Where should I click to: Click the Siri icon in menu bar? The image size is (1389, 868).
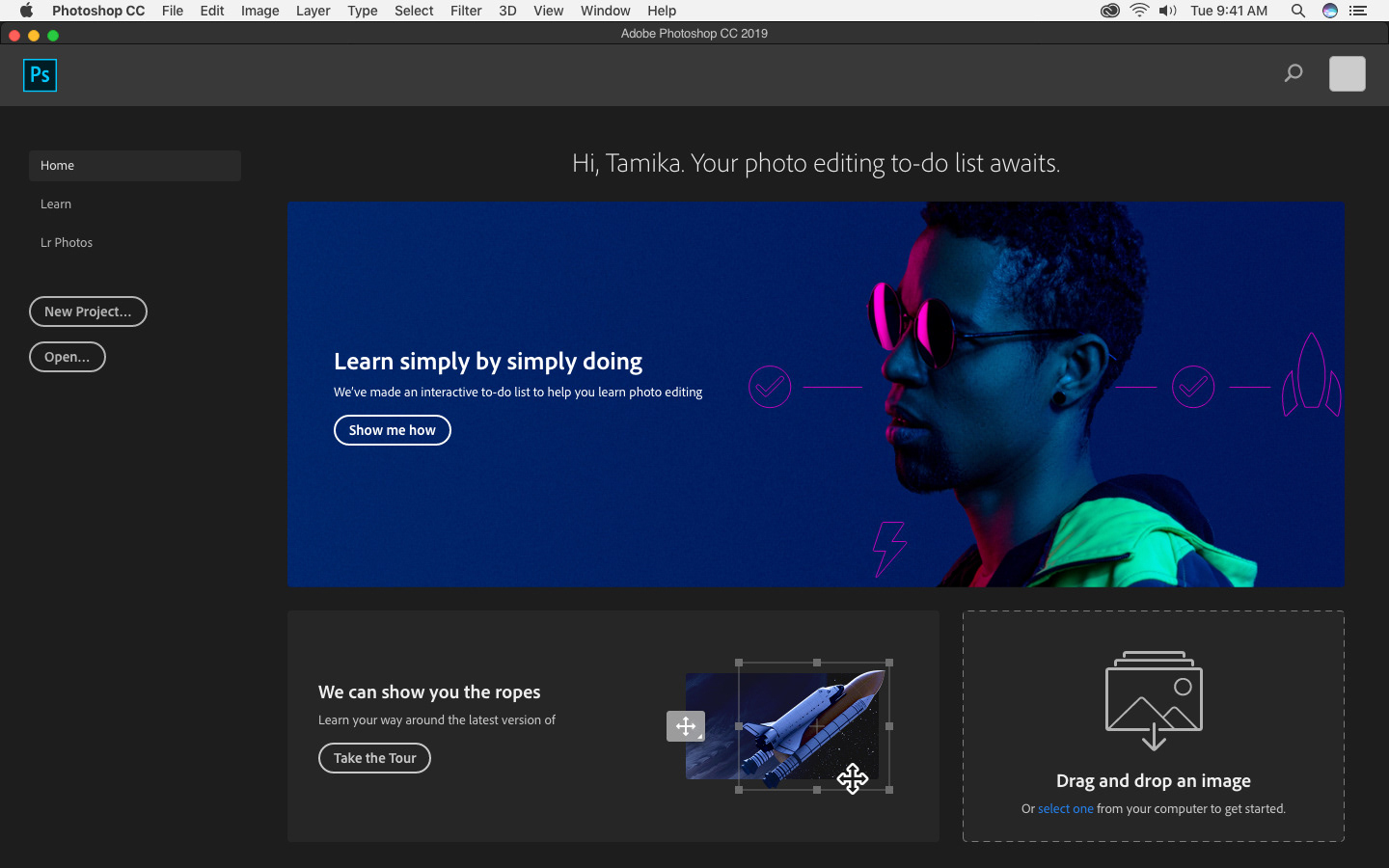1330,11
